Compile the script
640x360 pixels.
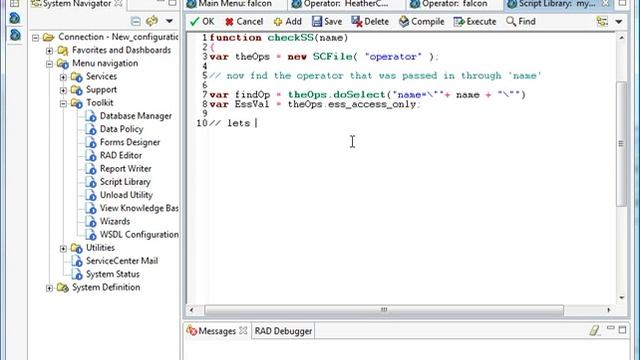(422, 21)
